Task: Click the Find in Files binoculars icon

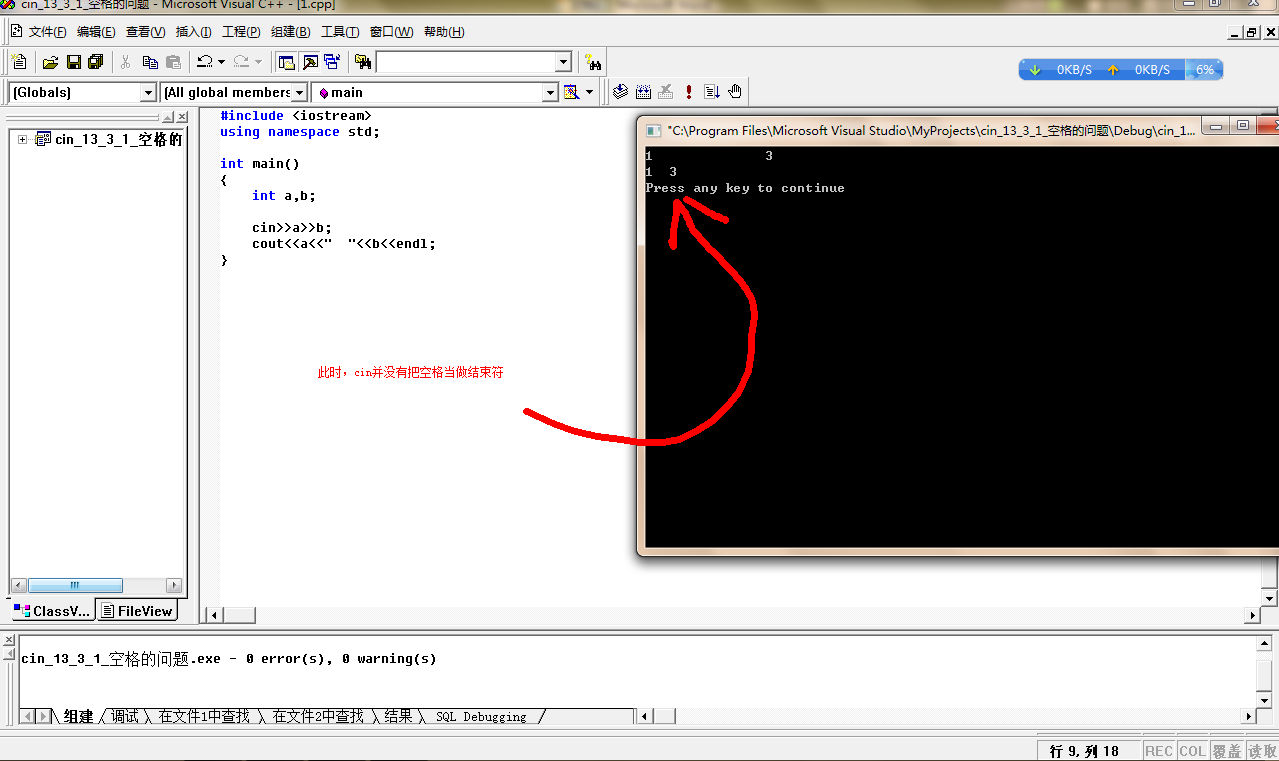Action: 363,62
